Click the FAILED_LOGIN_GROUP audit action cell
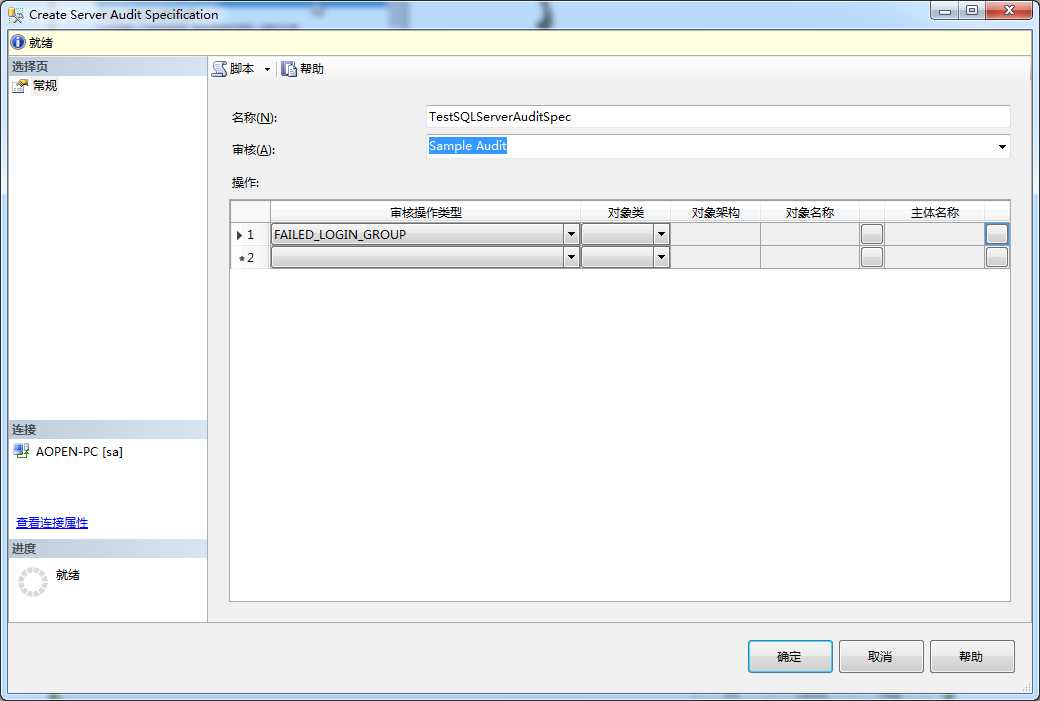The width and height of the screenshot is (1040, 701). point(418,234)
